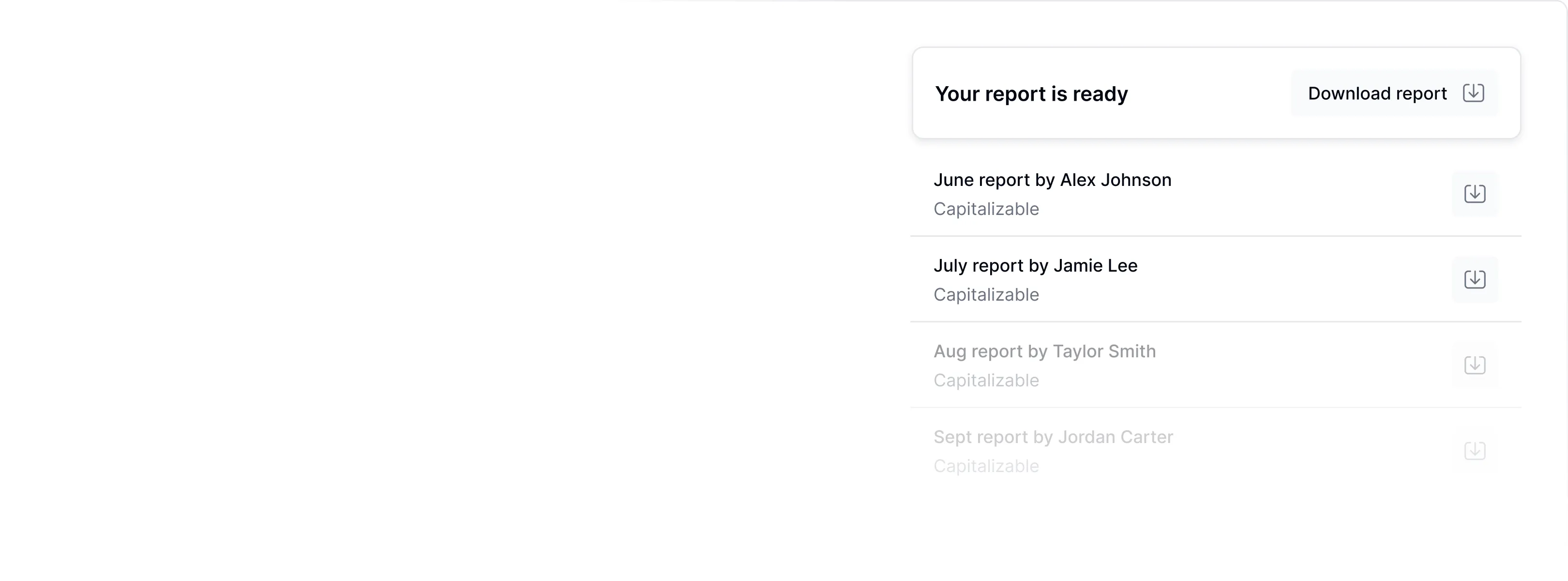Image resolution: width=1568 pixels, height=581 pixels.
Task: Click author name Jamie Lee
Action: [1095, 266]
